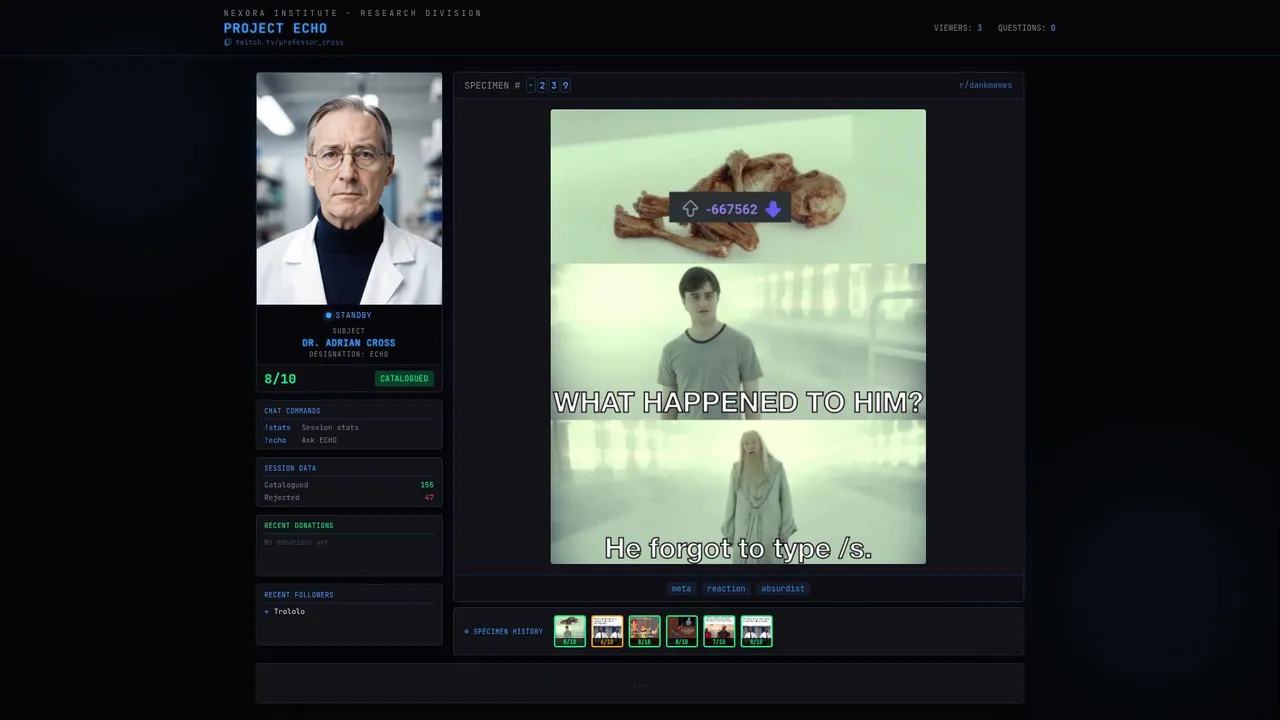Click the SPECIMEN HISTORY label
Screen dimensions: 1280x720
point(508,632)
